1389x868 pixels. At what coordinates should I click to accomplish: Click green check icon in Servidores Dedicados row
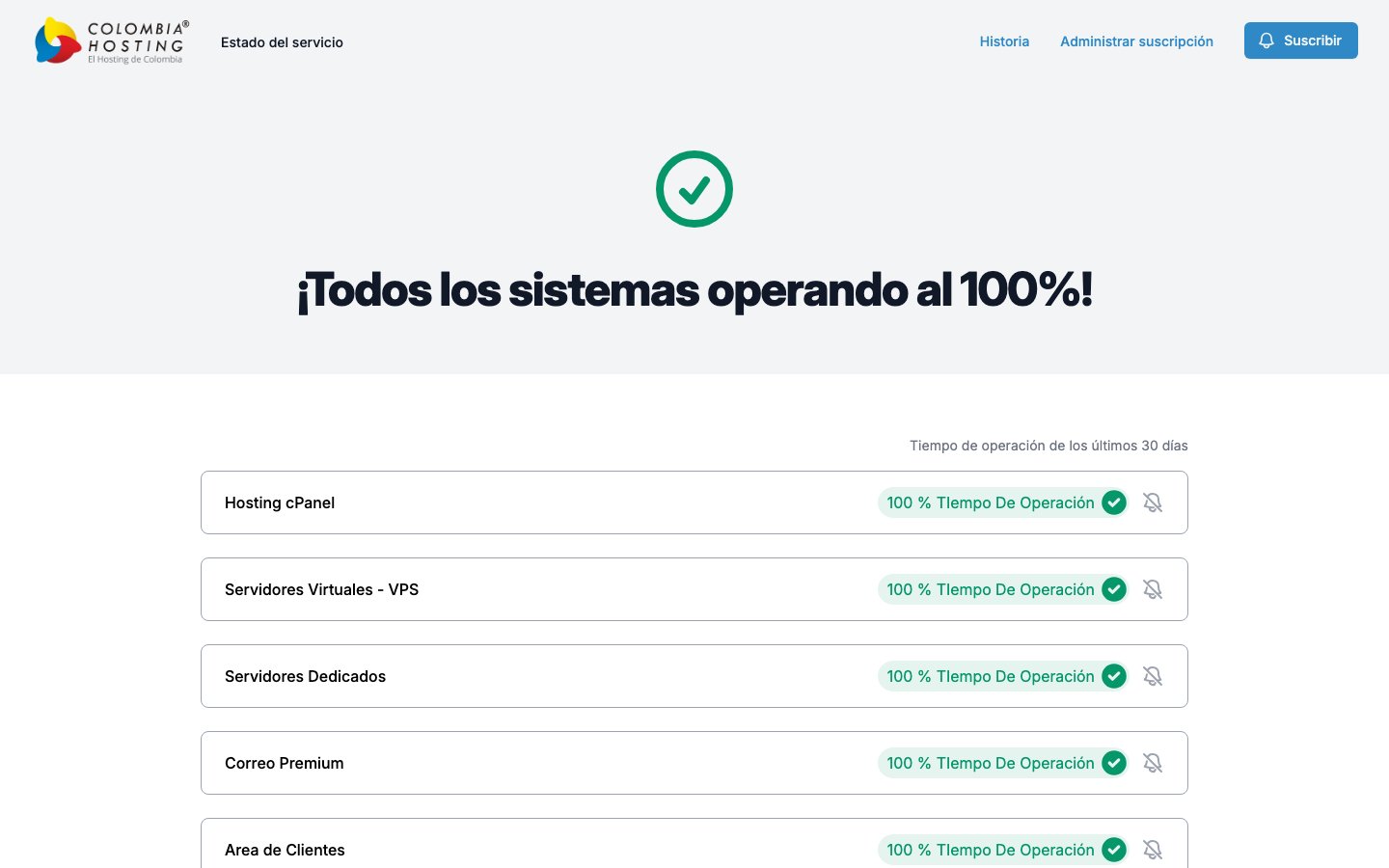(x=1114, y=676)
